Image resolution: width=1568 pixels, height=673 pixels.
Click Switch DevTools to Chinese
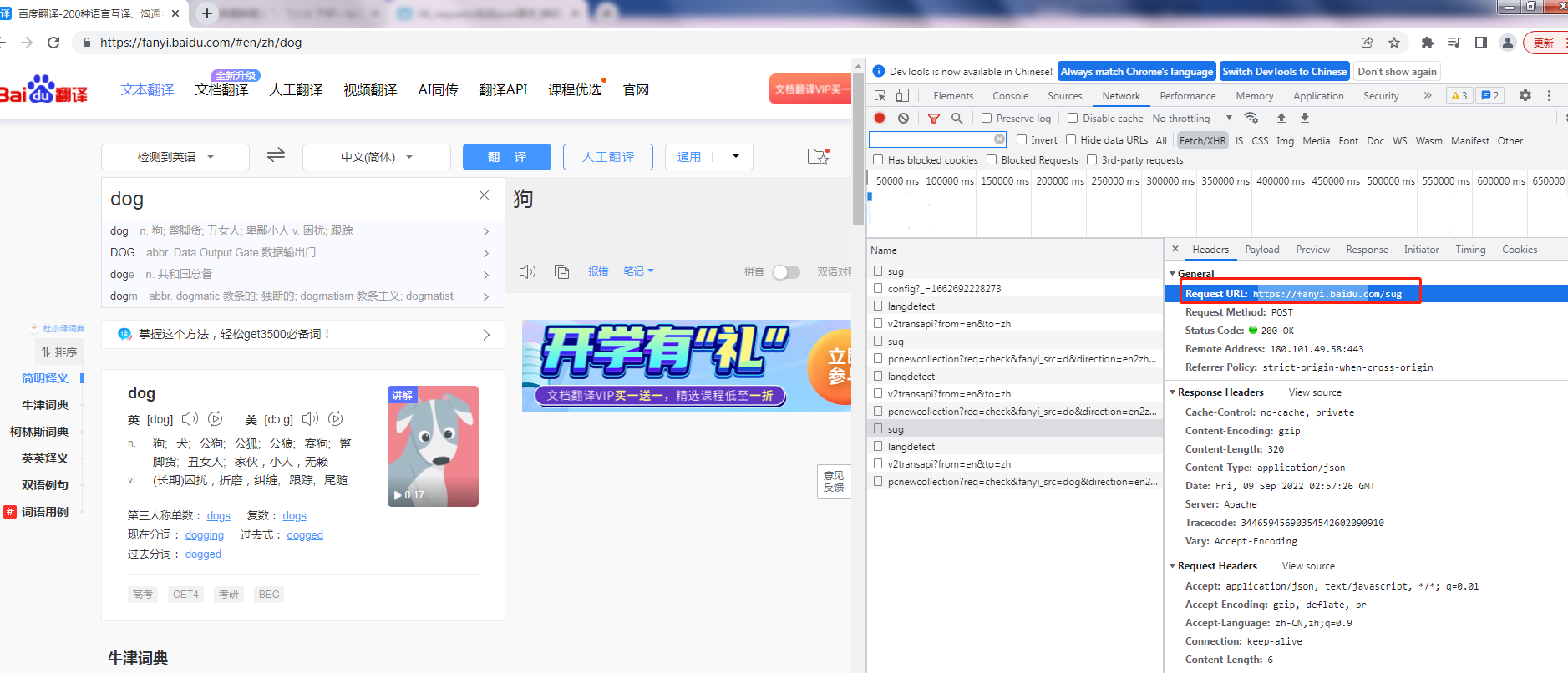tap(1284, 72)
